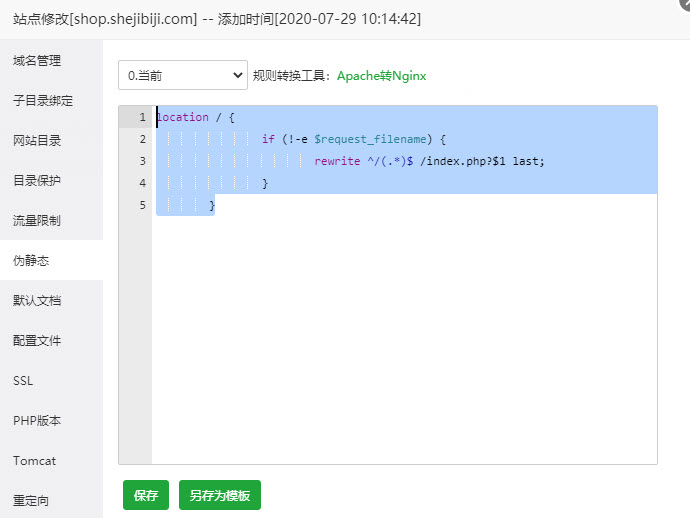Switch to 配置文件 tab
The width and height of the screenshot is (690, 518).
click(x=37, y=341)
